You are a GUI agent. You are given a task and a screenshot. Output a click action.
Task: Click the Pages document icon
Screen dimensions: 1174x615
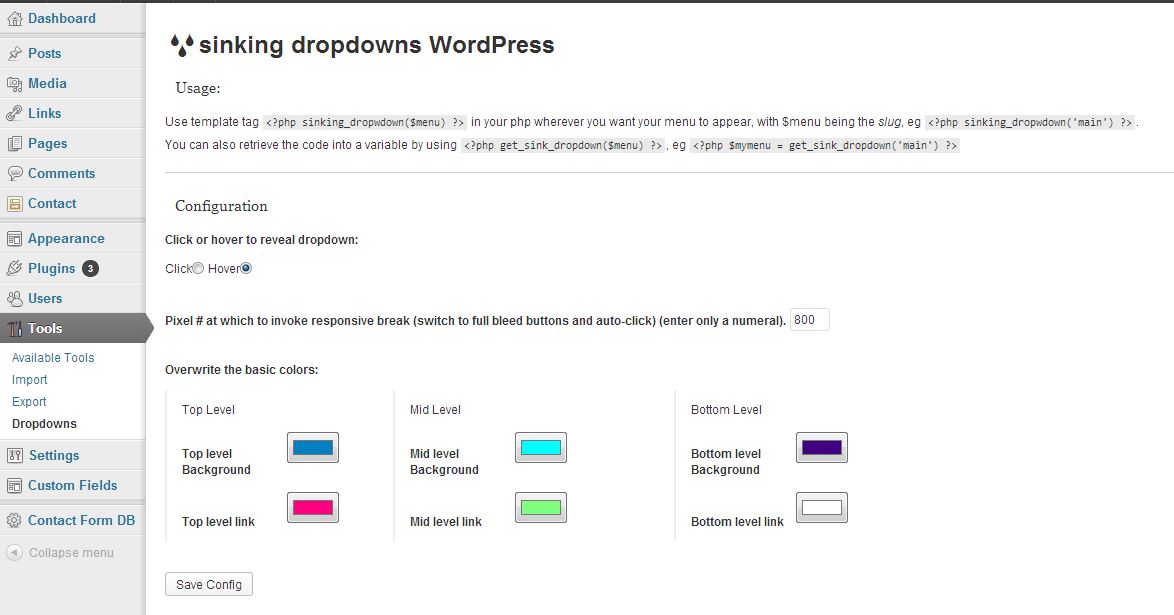pos(14,144)
